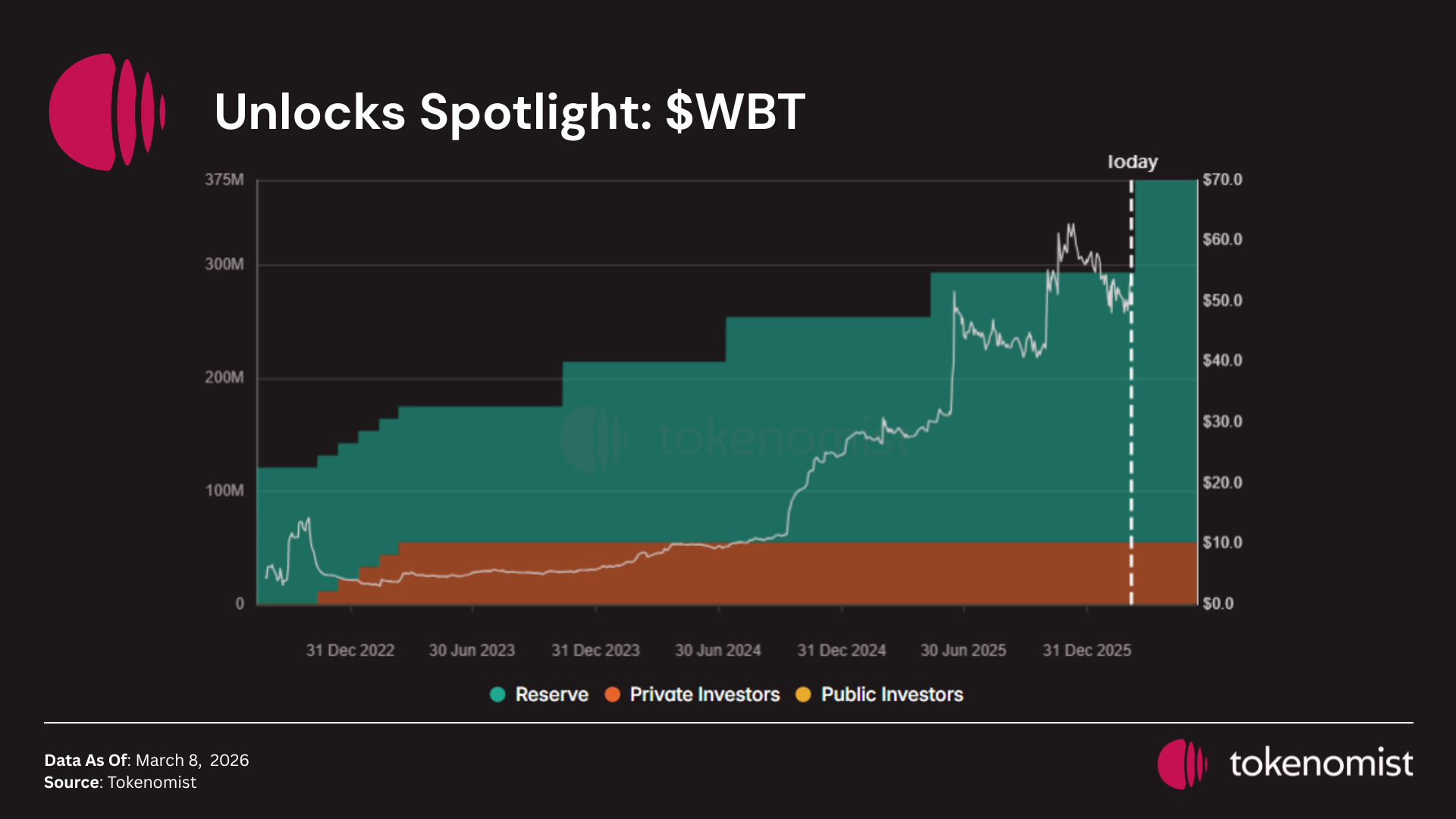This screenshot has height=819, width=1456.
Task: Click the Source: Tokenomist text
Action: pos(120,783)
